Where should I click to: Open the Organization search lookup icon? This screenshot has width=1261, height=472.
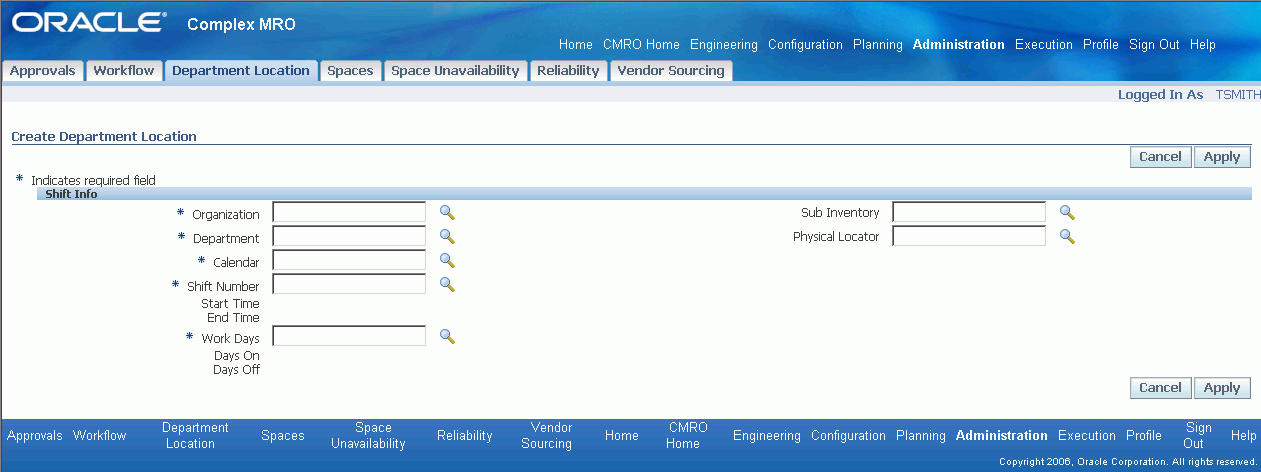coord(447,212)
